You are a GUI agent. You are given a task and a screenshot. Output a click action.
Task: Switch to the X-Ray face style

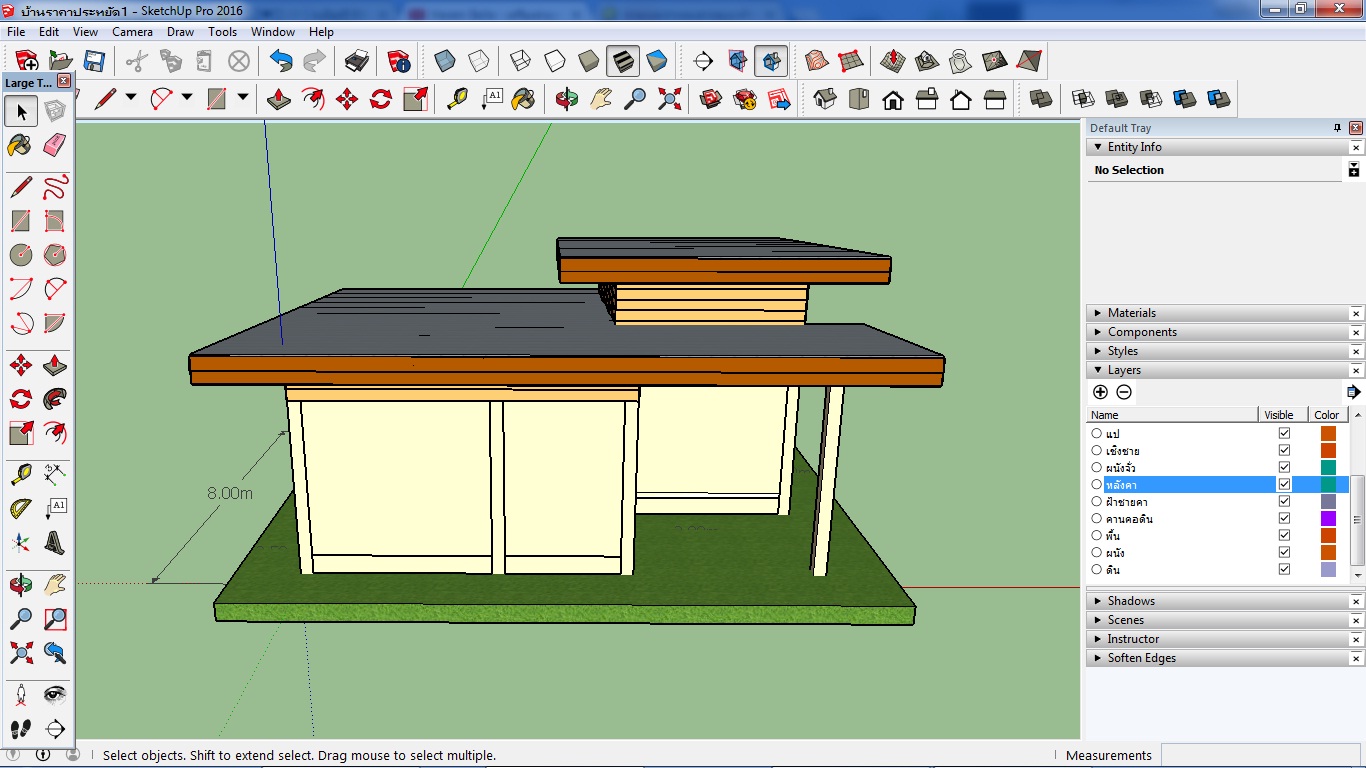(445, 62)
